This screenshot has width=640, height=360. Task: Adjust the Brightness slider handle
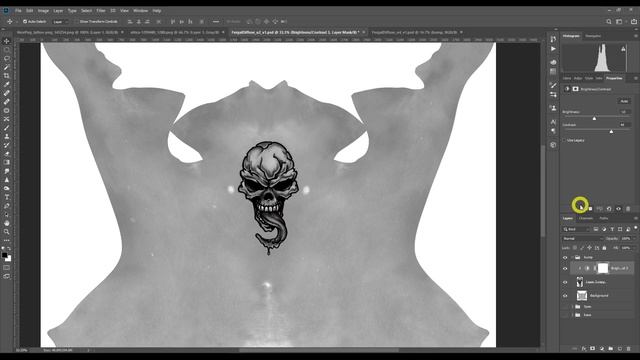[594, 118]
